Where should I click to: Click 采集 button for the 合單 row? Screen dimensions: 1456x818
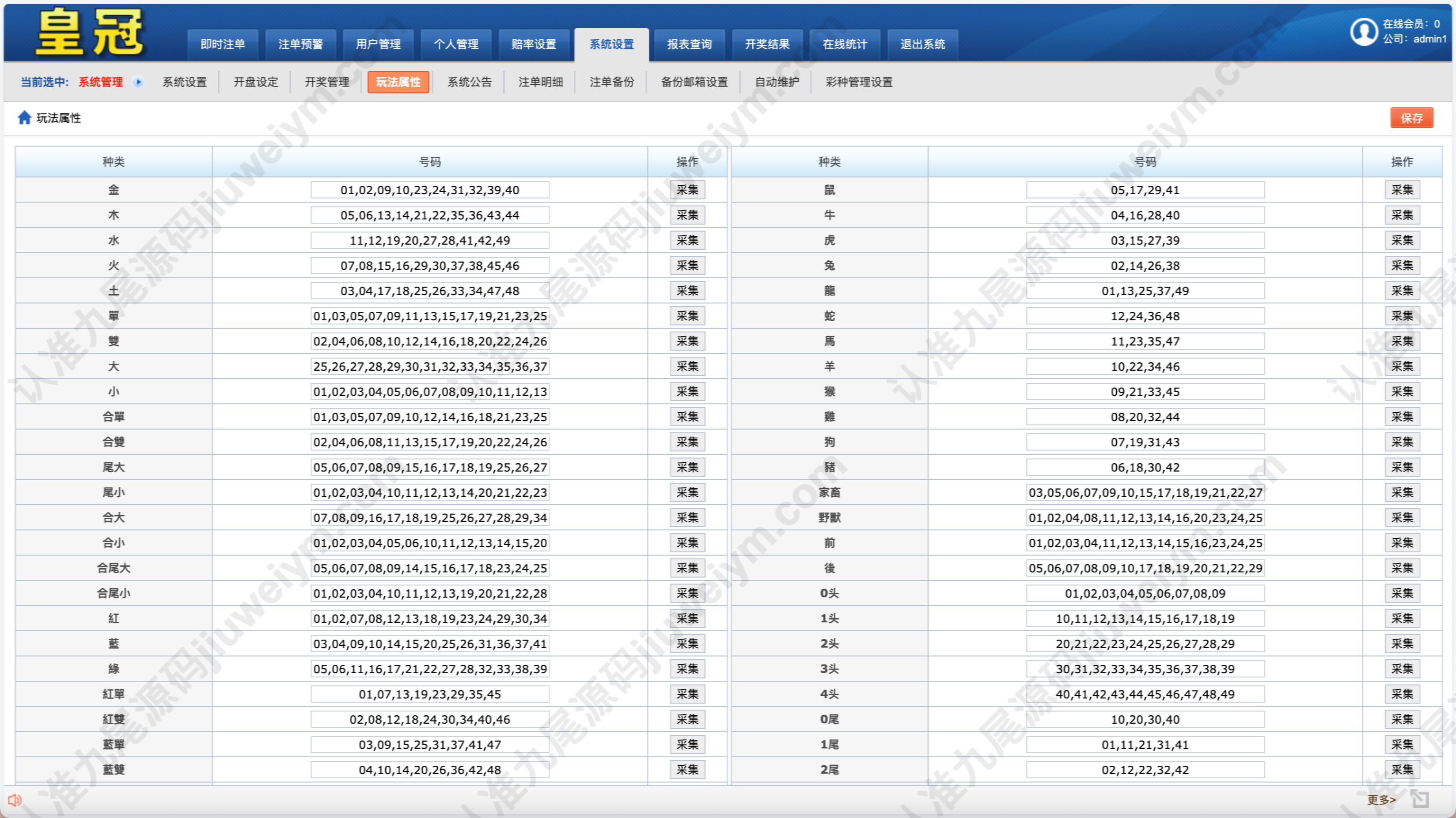coord(687,416)
